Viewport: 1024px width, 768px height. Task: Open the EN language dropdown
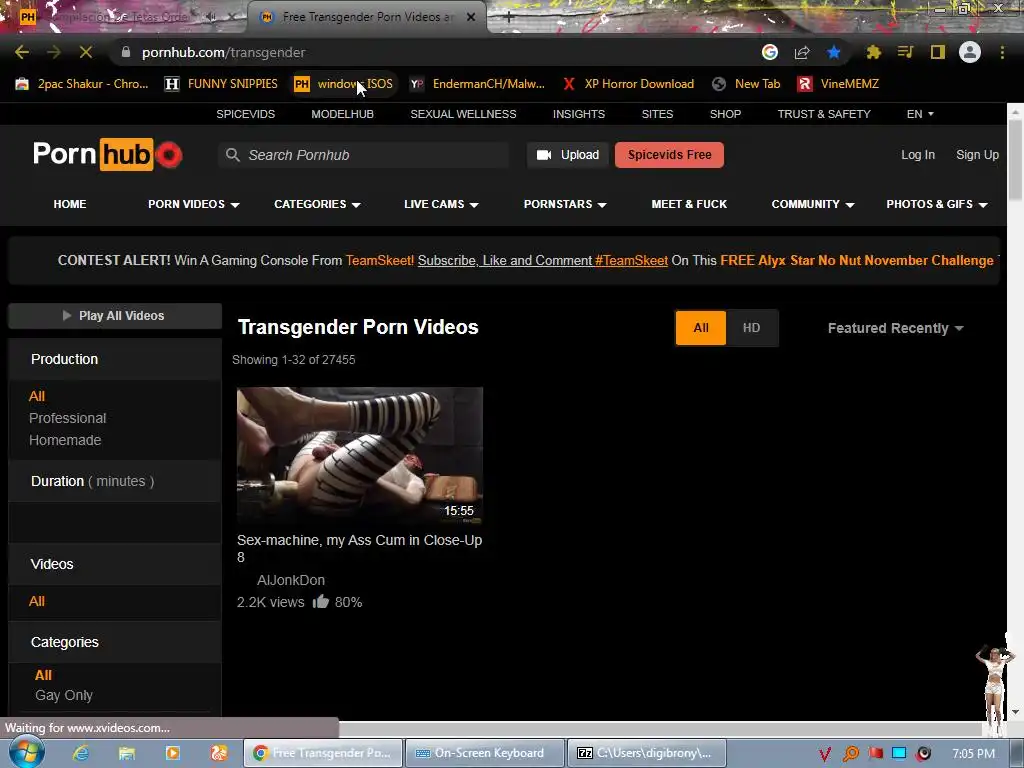tap(920, 114)
